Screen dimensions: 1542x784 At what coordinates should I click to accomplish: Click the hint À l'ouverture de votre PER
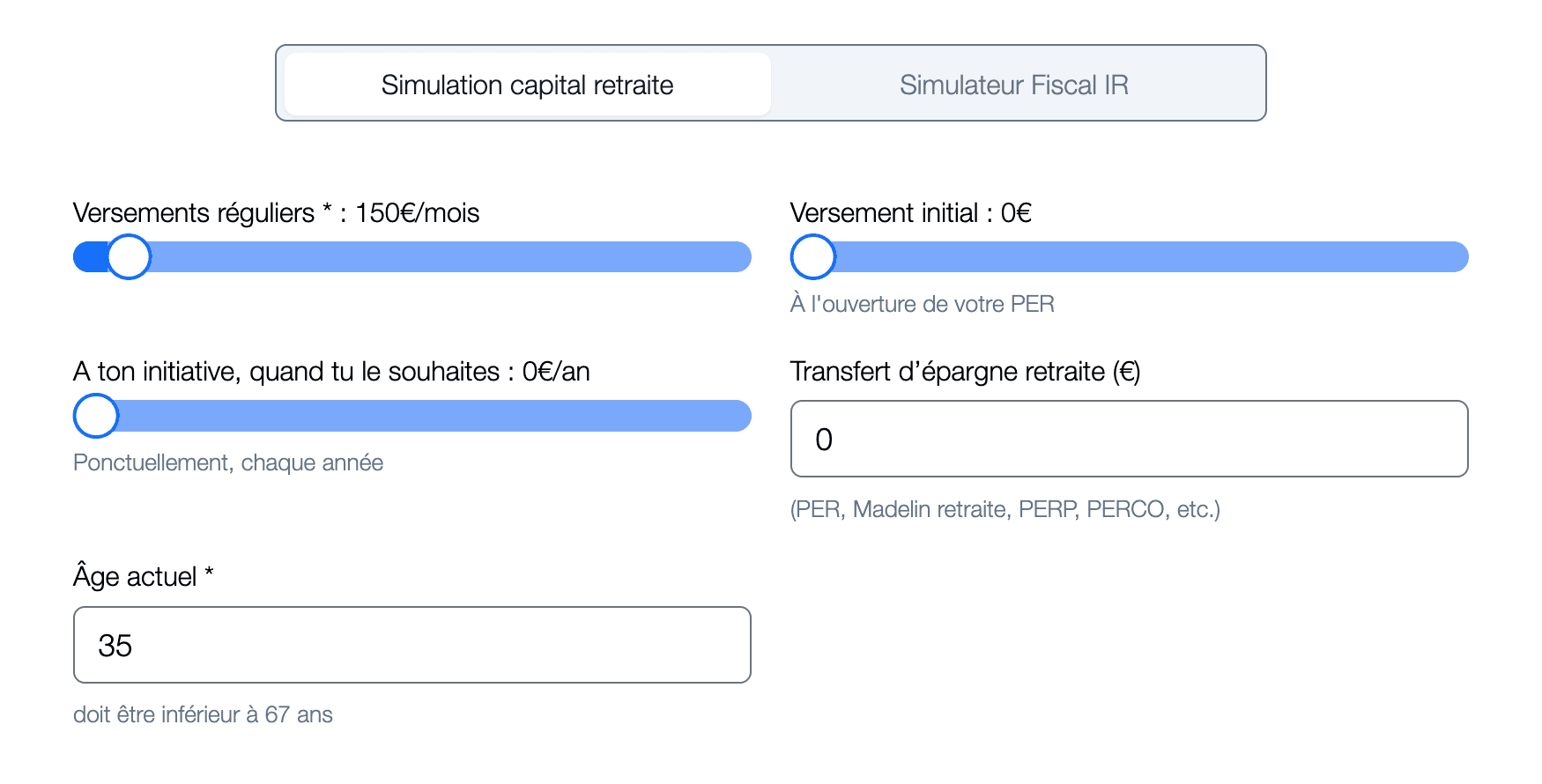point(923,303)
